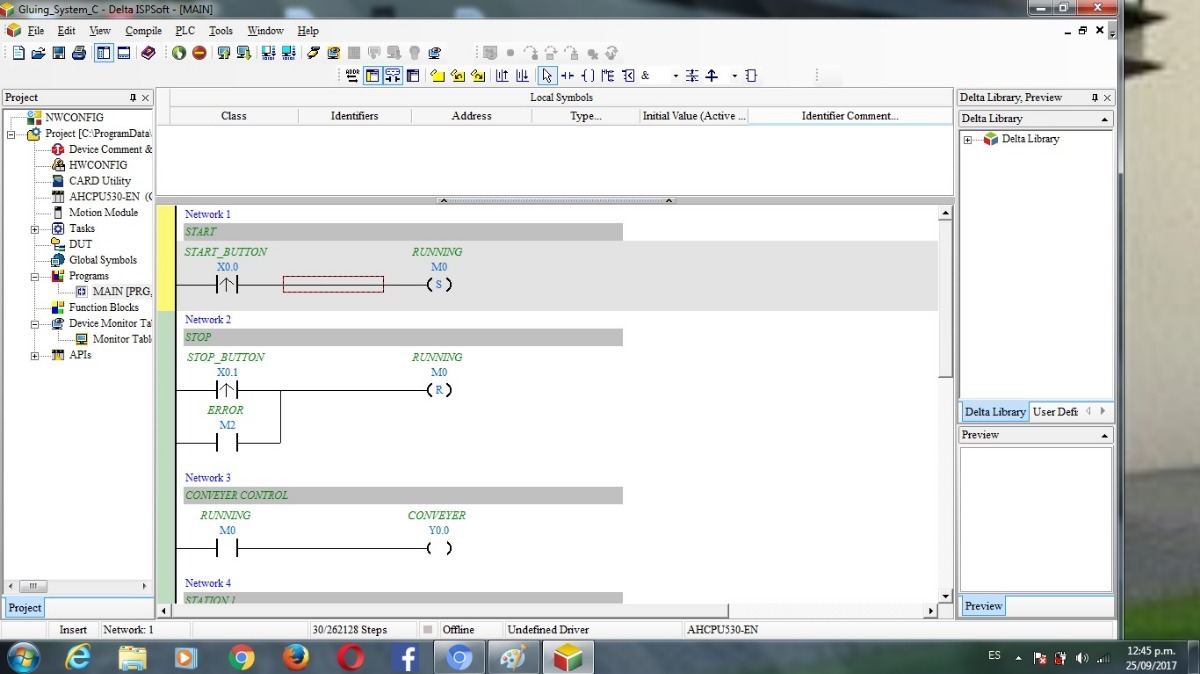Screen dimensions: 1200x674
Task: Click the Identifiers column header
Action: click(354, 116)
